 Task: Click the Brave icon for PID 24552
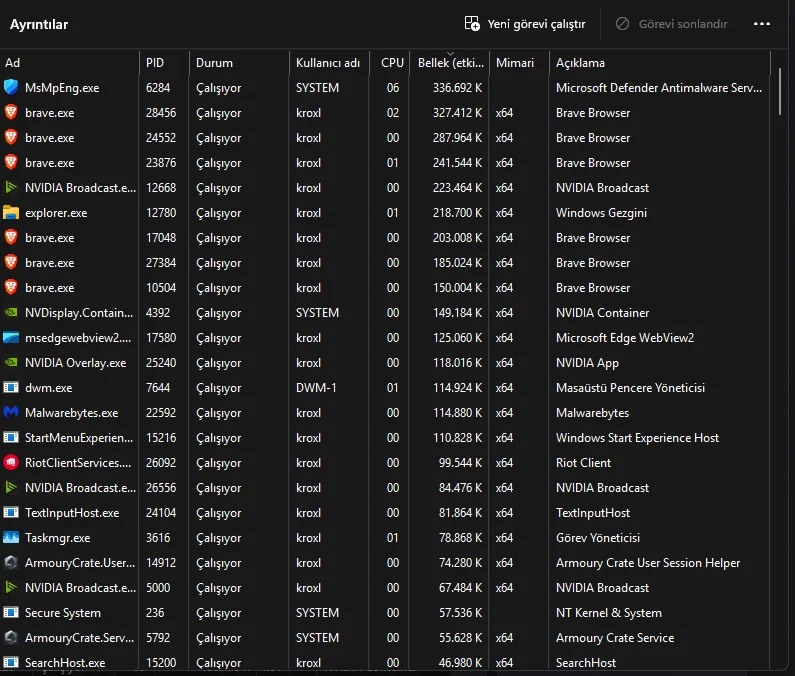[x=11, y=137]
